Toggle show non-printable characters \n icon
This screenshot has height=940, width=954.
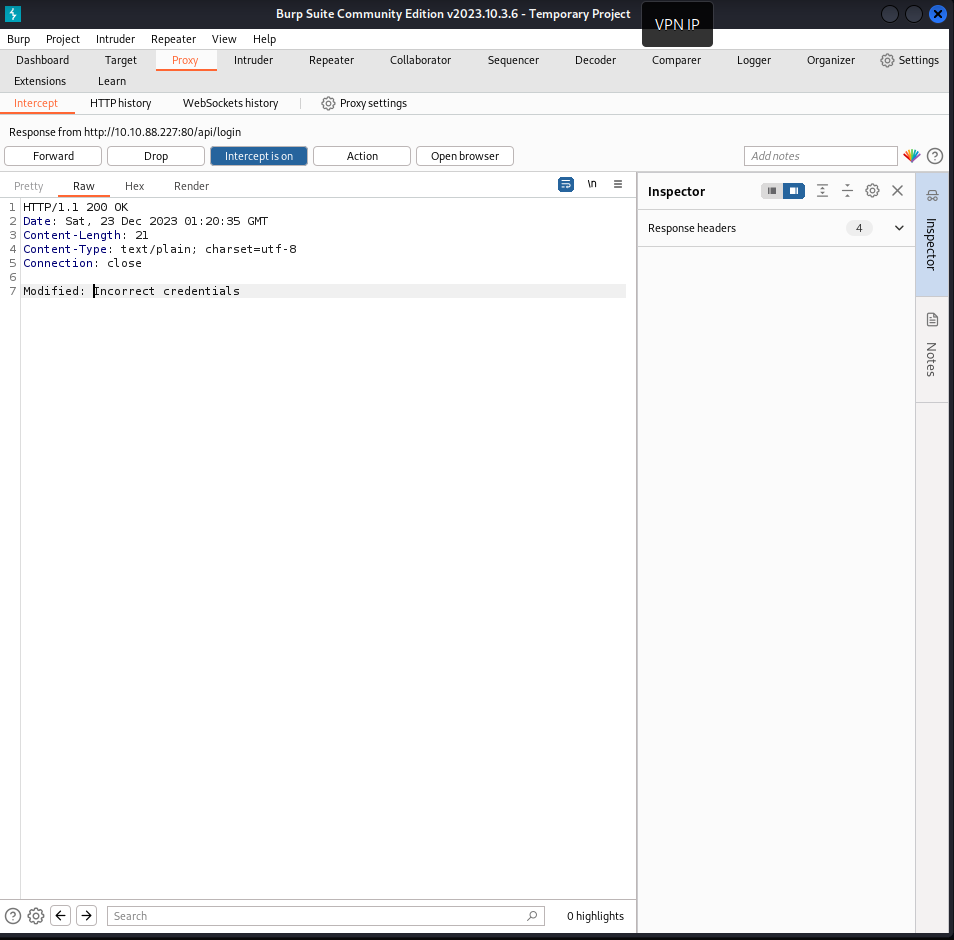tap(592, 184)
